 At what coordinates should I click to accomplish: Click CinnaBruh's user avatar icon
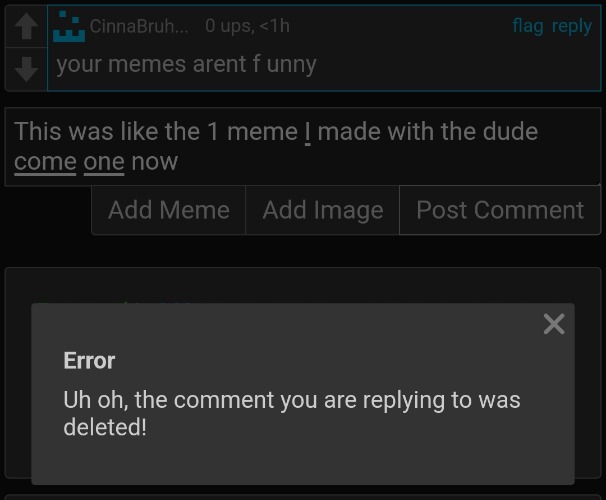coord(69,28)
